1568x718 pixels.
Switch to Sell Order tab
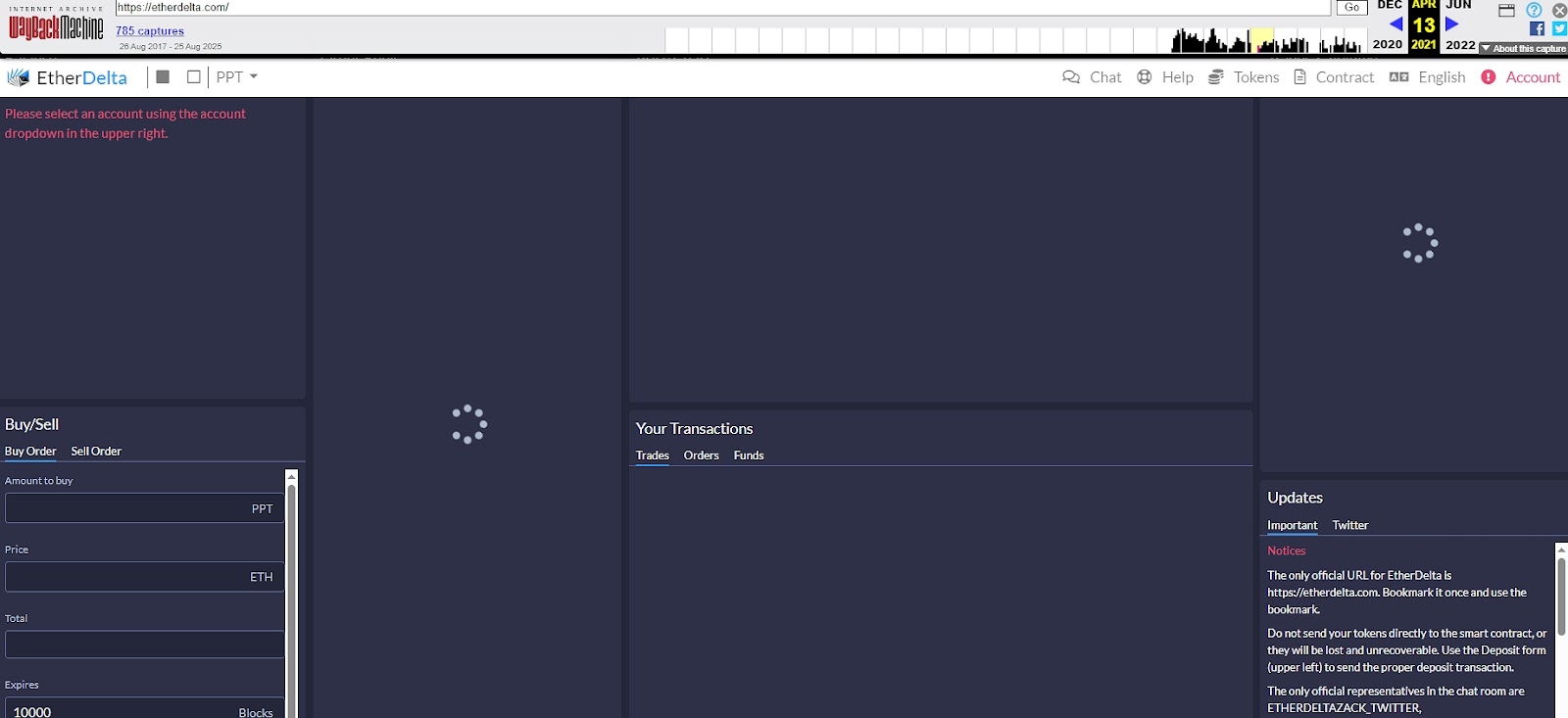[96, 452]
